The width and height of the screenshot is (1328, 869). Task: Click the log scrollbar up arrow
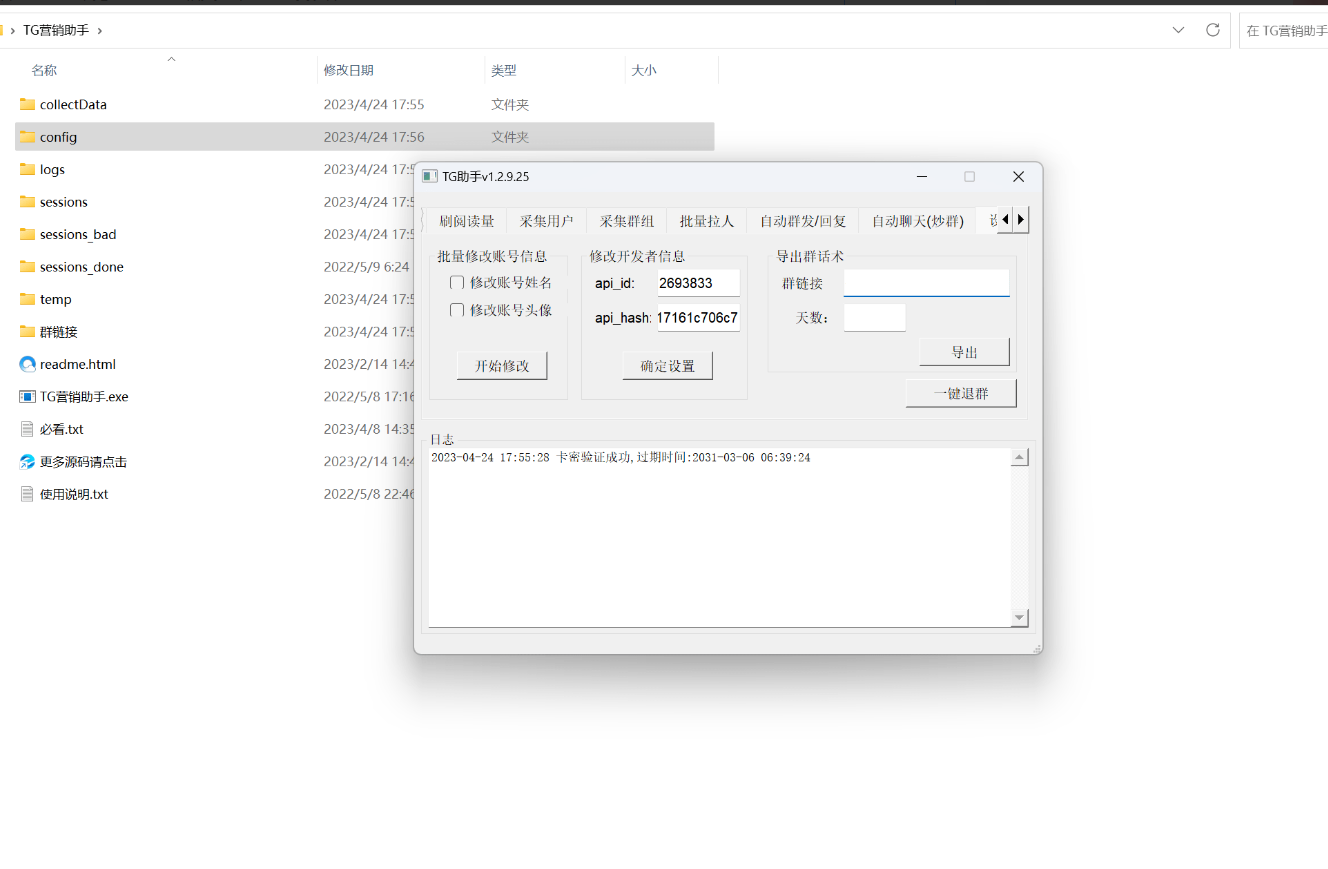click(x=1019, y=458)
